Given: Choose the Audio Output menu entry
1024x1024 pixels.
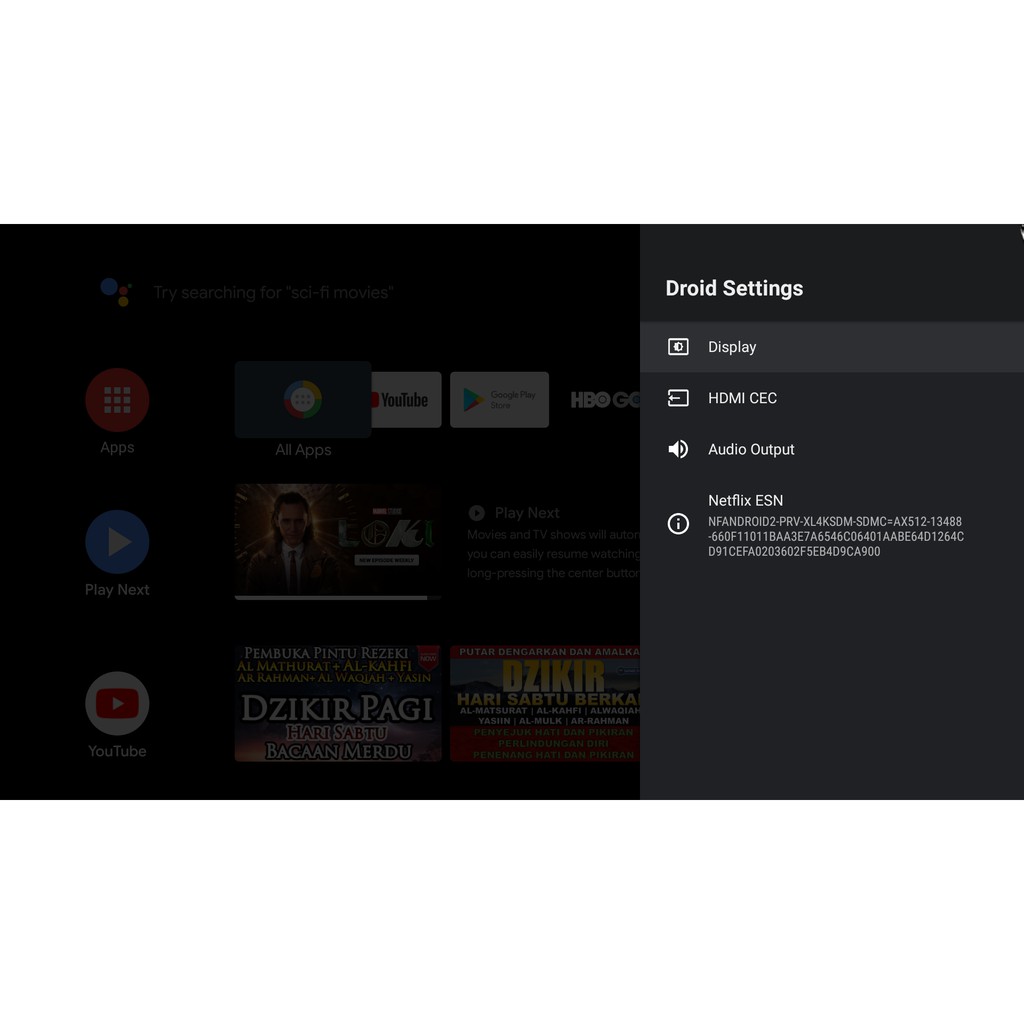Looking at the screenshot, I should 751,449.
